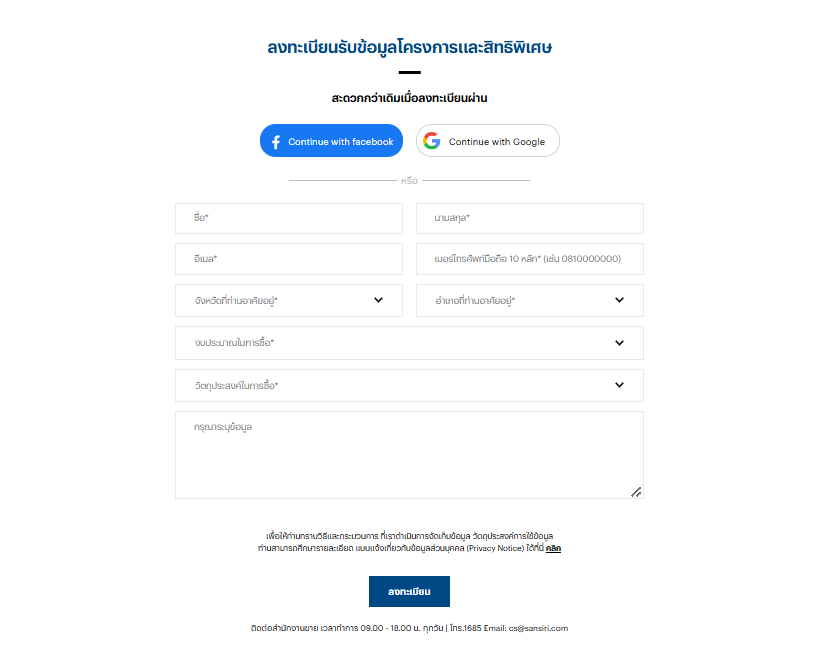Viewport: 817px width, 657px height.
Task: Expand the งบประมาณในการซื้อ budget dropdown
Action: click(409, 343)
